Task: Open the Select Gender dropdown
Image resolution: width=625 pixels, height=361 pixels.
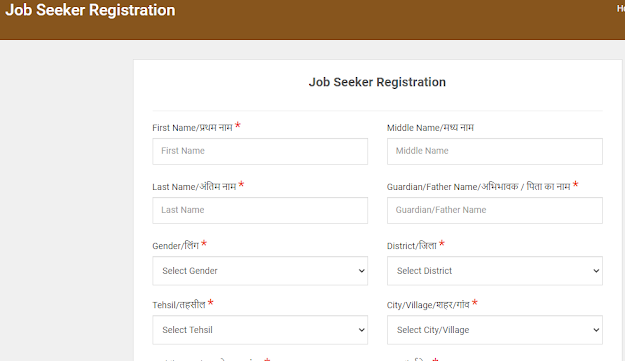Action: click(x=260, y=271)
